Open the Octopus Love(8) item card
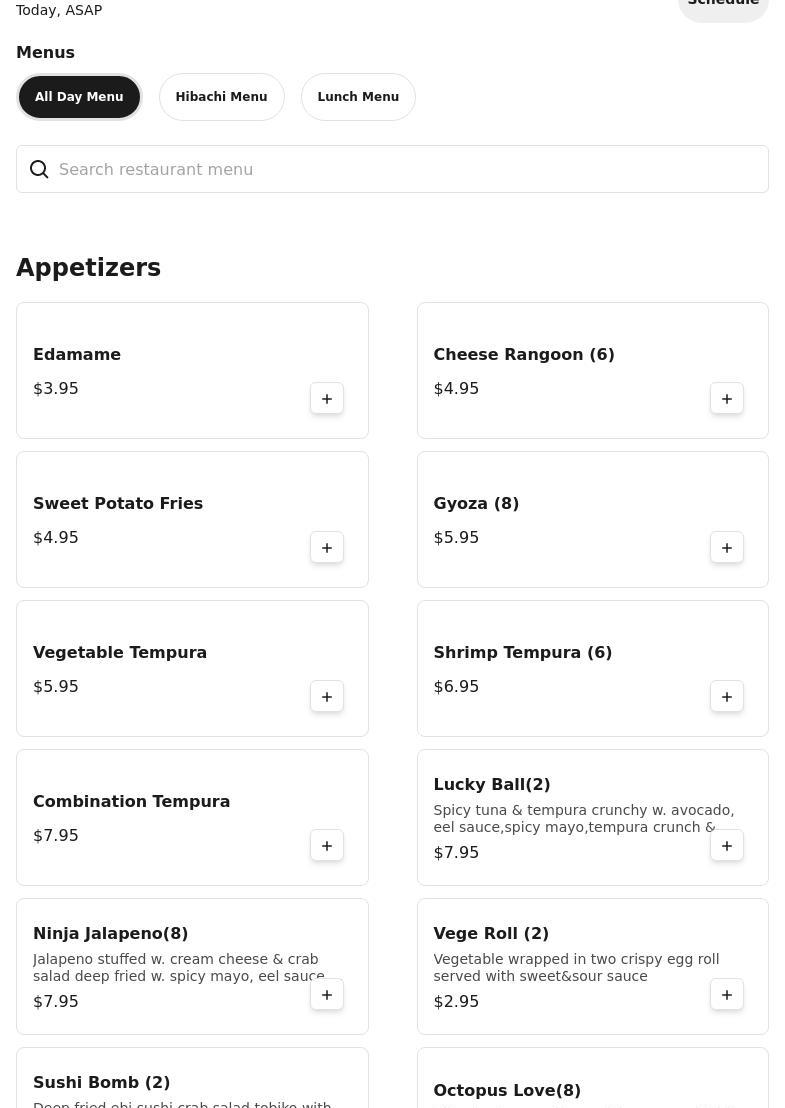This screenshot has width=785, height=1108. click(x=593, y=1078)
